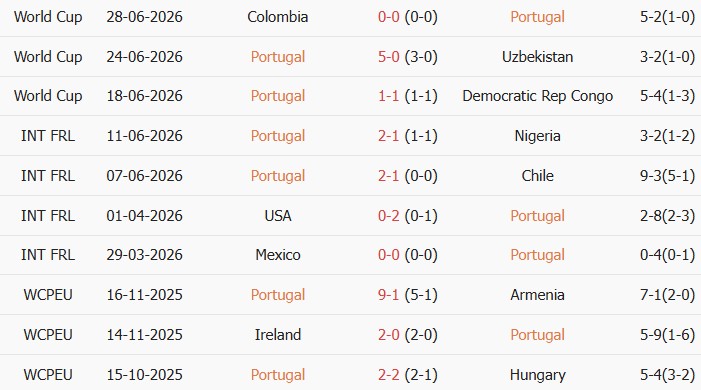Select the Armenia team link
The width and height of the screenshot is (701, 390).
click(537, 295)
